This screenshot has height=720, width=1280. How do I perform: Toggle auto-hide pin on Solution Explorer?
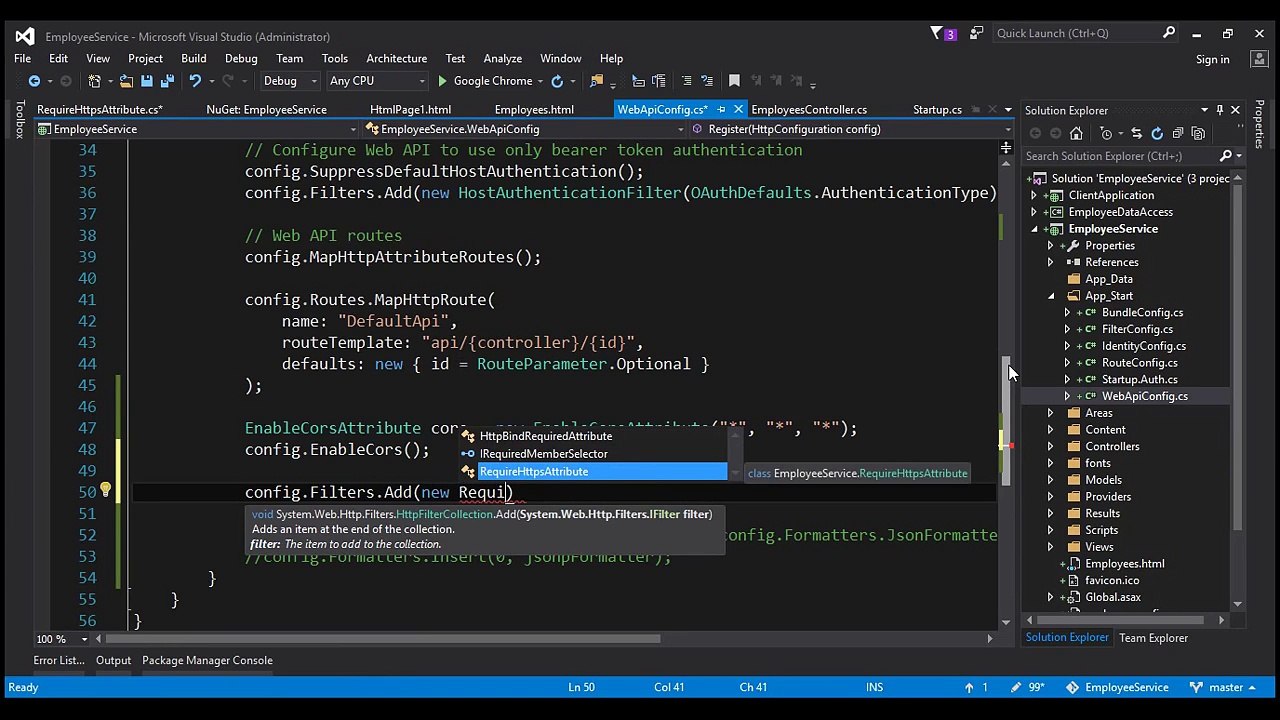tap(1220, 110)
